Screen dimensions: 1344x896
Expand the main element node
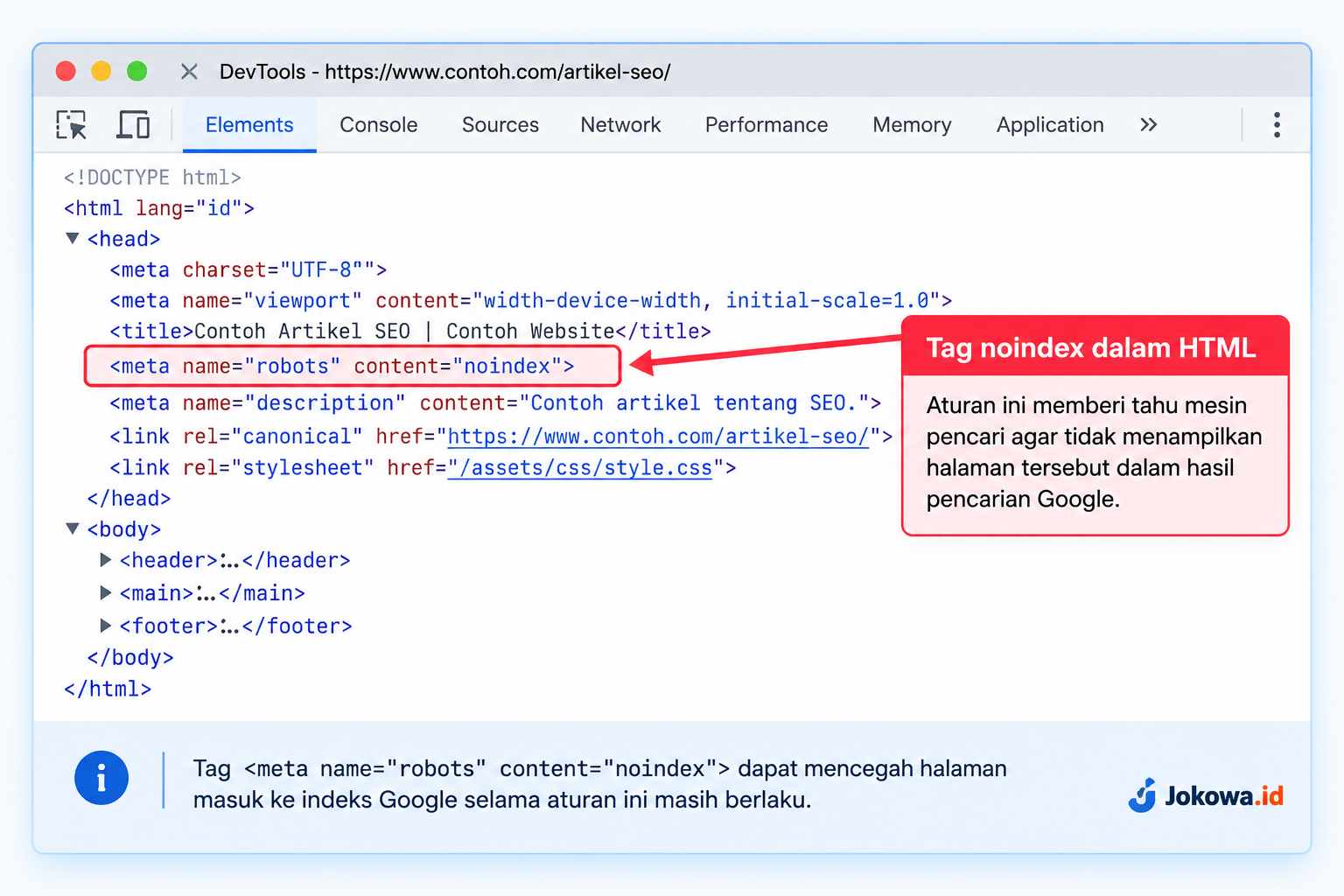click(105, 592)
